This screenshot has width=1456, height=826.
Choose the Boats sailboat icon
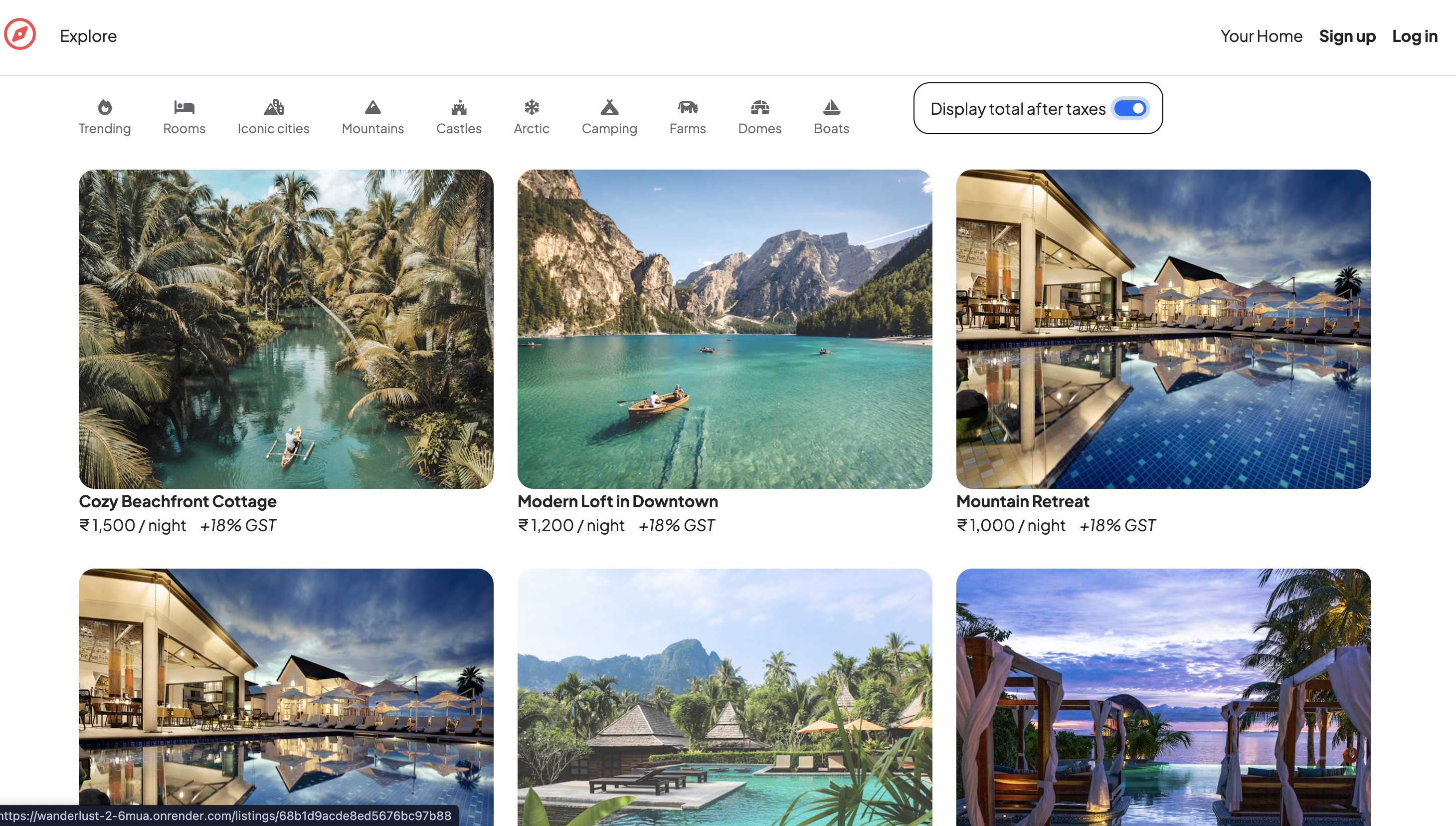pyautogui.click(x=831, y=107)
